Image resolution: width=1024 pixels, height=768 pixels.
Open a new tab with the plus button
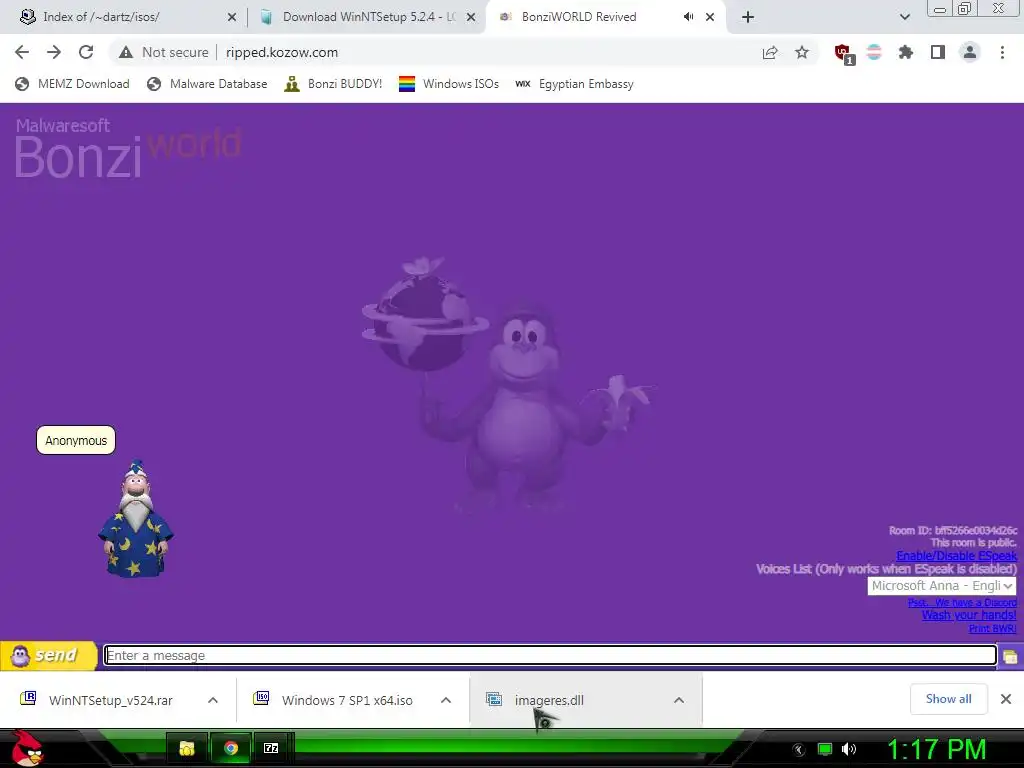click(748, 18)
